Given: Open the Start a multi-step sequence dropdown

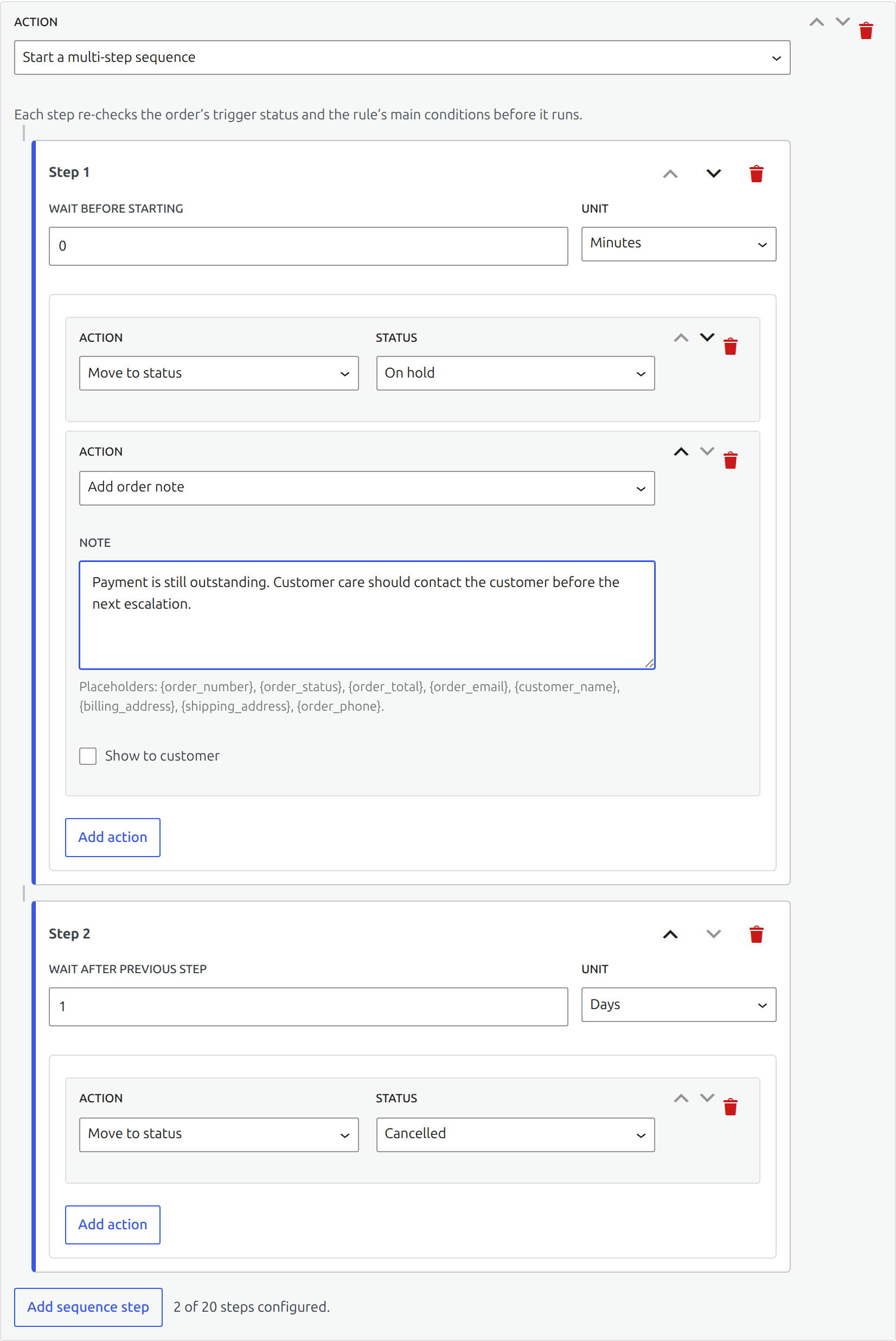Looking at the screenshot, I should 402,57.
